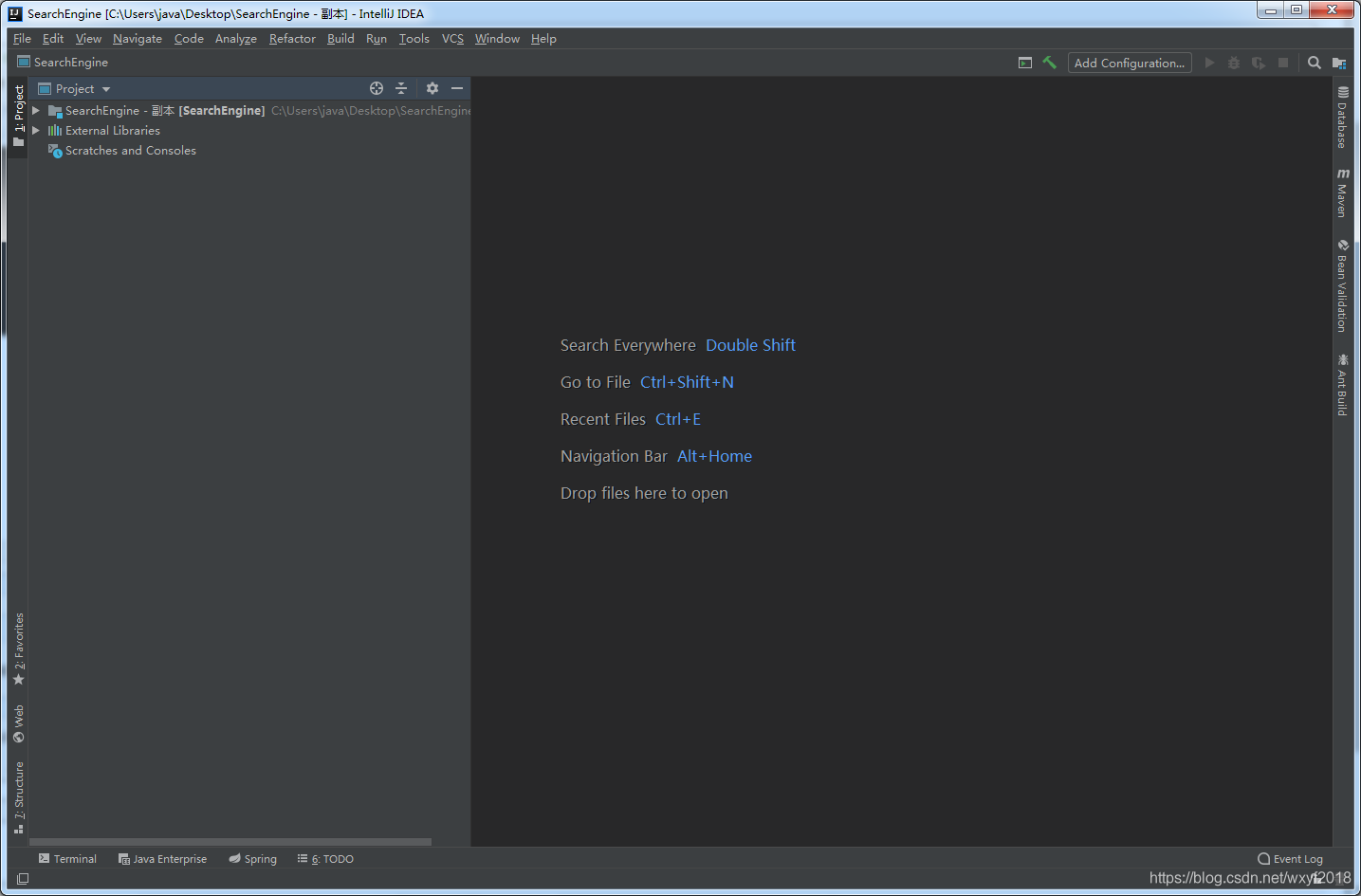The image size is (1361, 896).
Task: Expand the SearchEngine project tree node
Action: tap(36, 111)
